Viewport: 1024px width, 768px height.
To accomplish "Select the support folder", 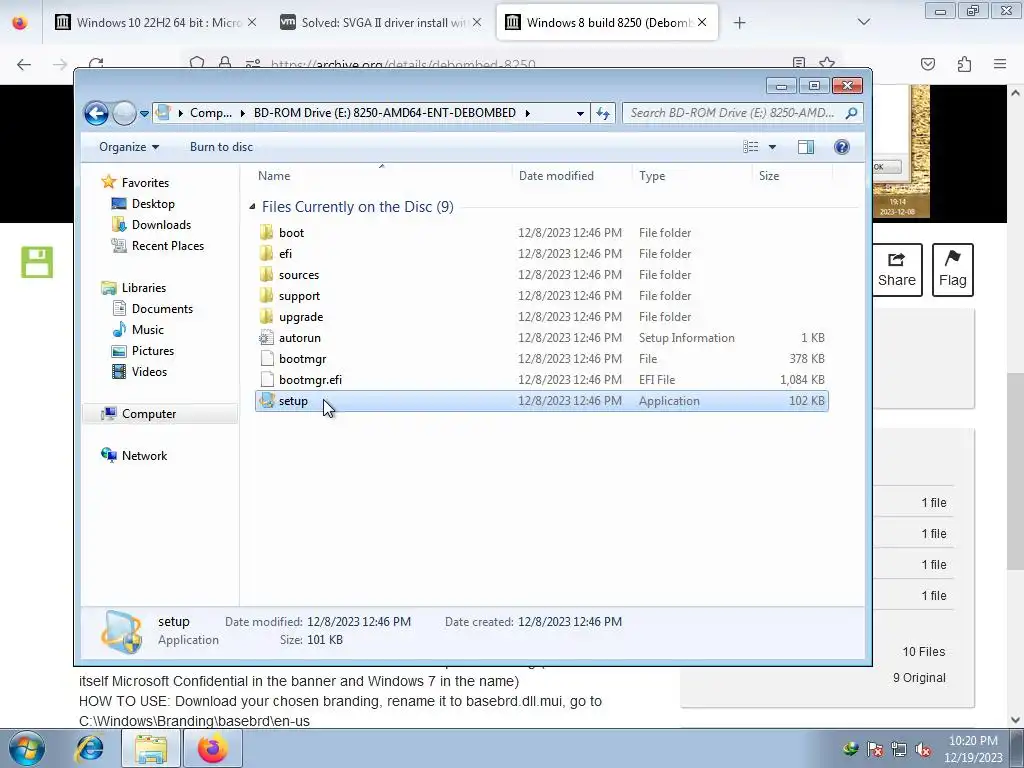I will [542, 296].
